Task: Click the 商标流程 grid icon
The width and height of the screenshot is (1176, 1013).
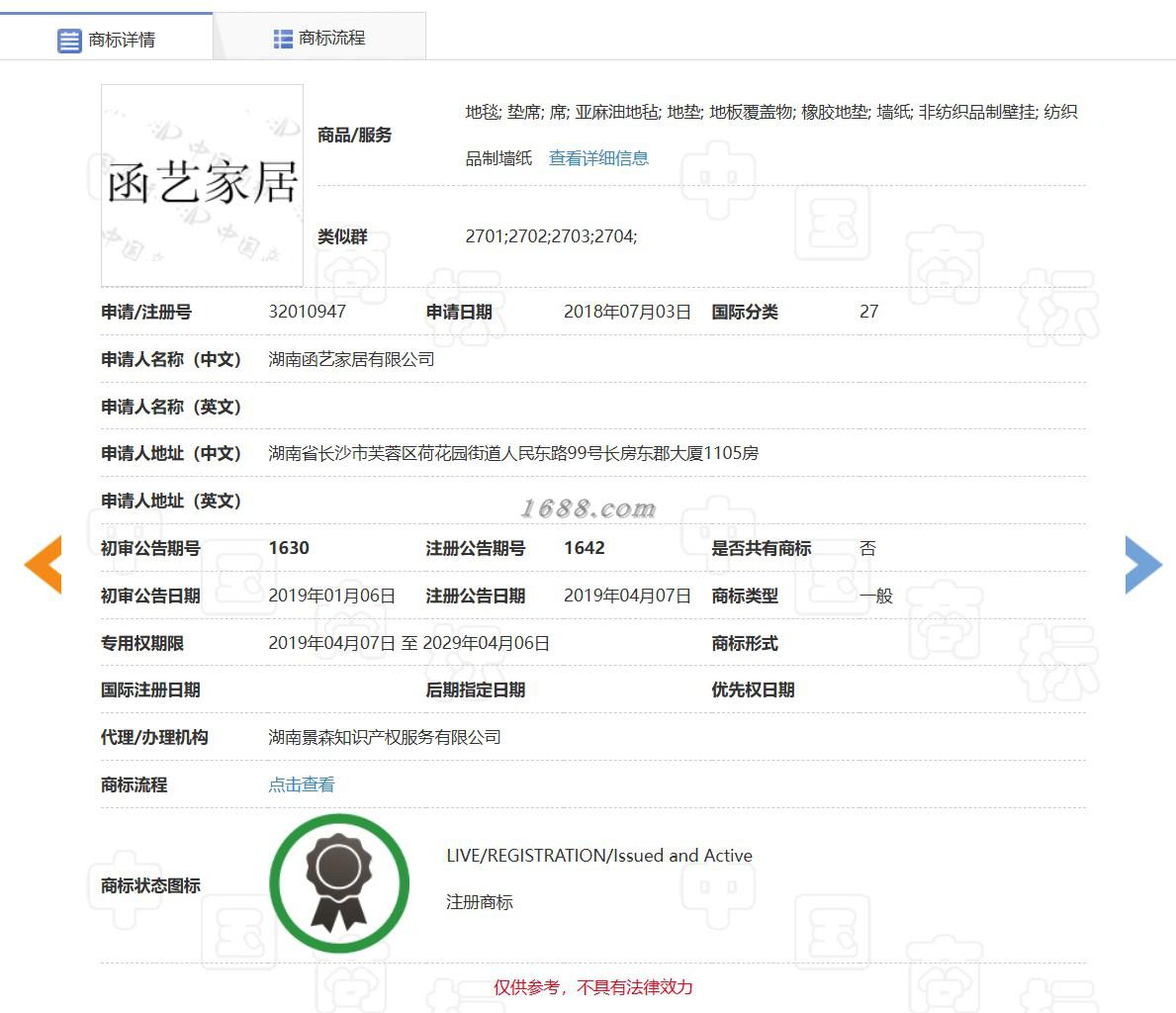Action: [x=283, y=39]
